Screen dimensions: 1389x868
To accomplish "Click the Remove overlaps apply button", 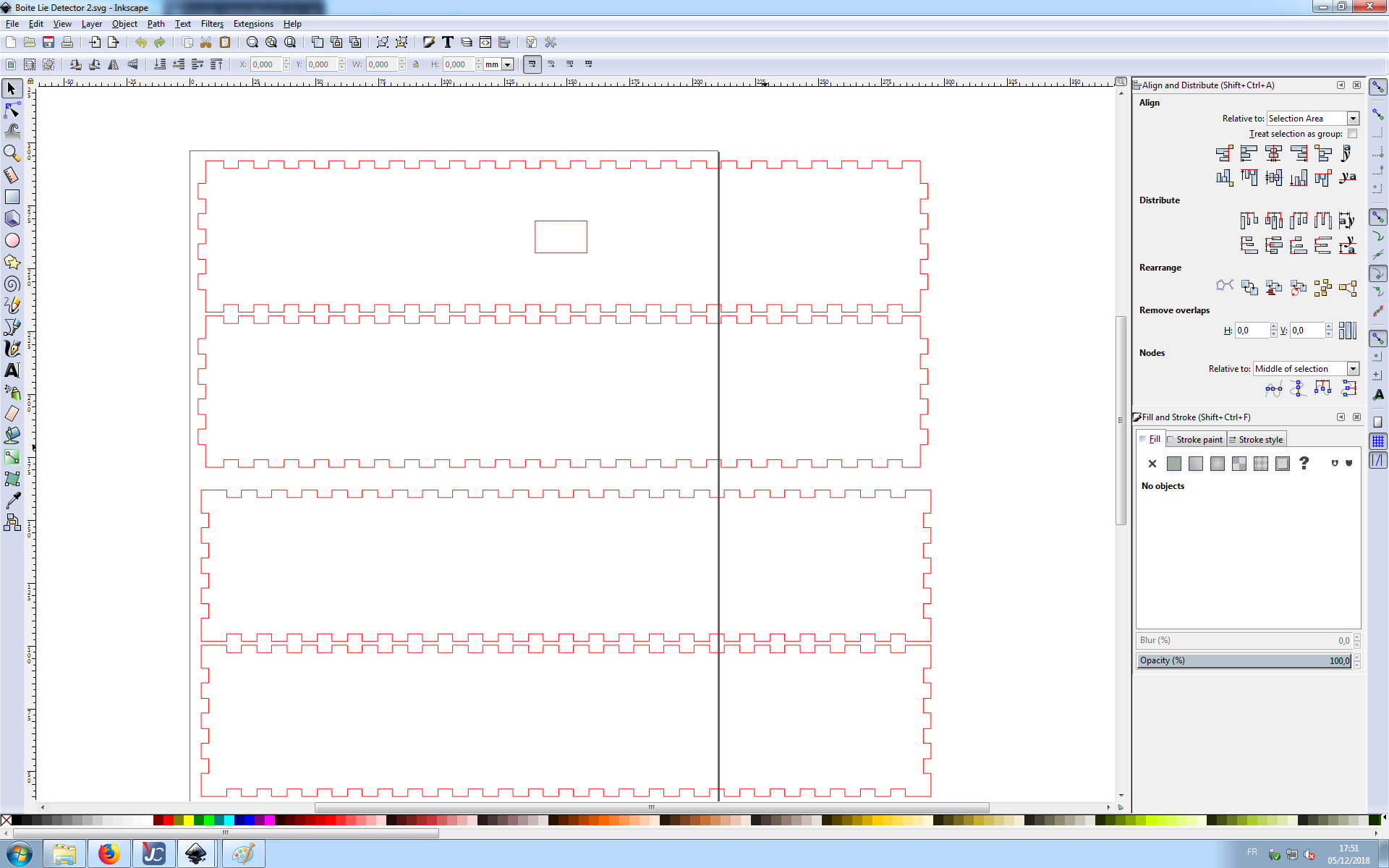I will 1347,331.
